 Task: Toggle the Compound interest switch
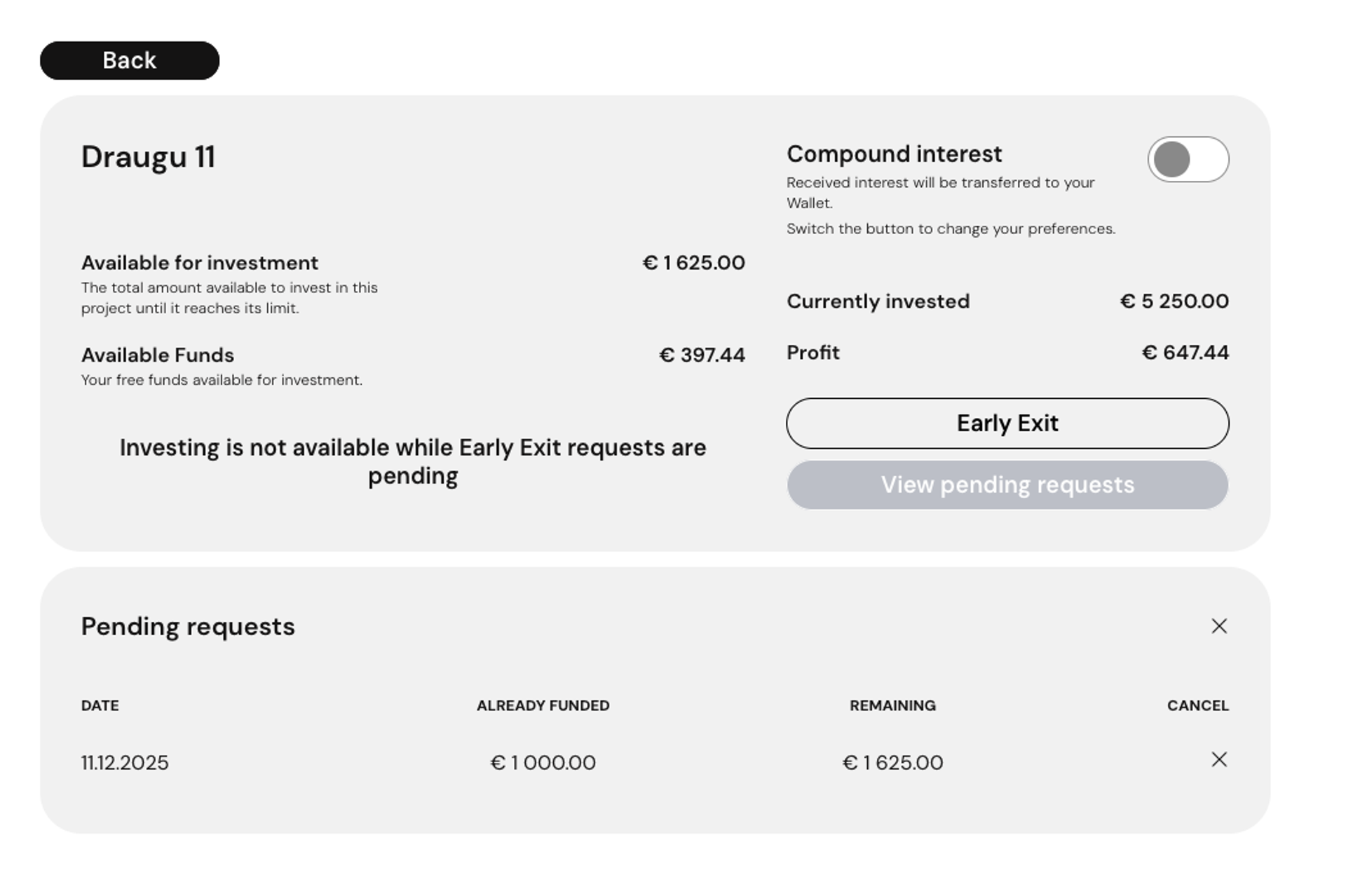(1188, 160)
